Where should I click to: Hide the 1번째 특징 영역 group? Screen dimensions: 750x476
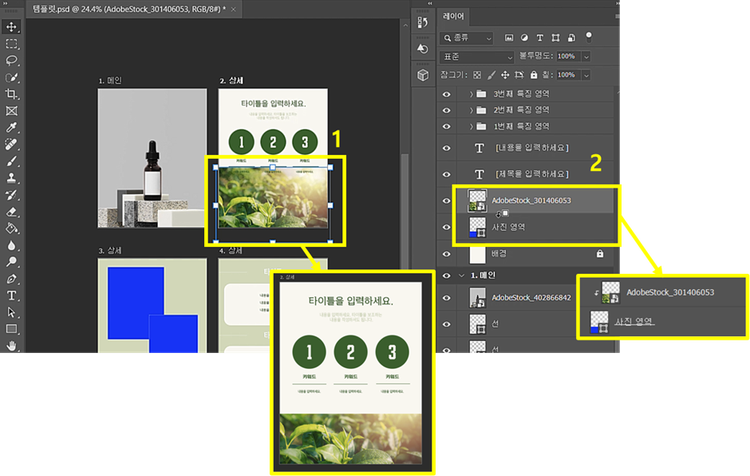pos(446,127)
